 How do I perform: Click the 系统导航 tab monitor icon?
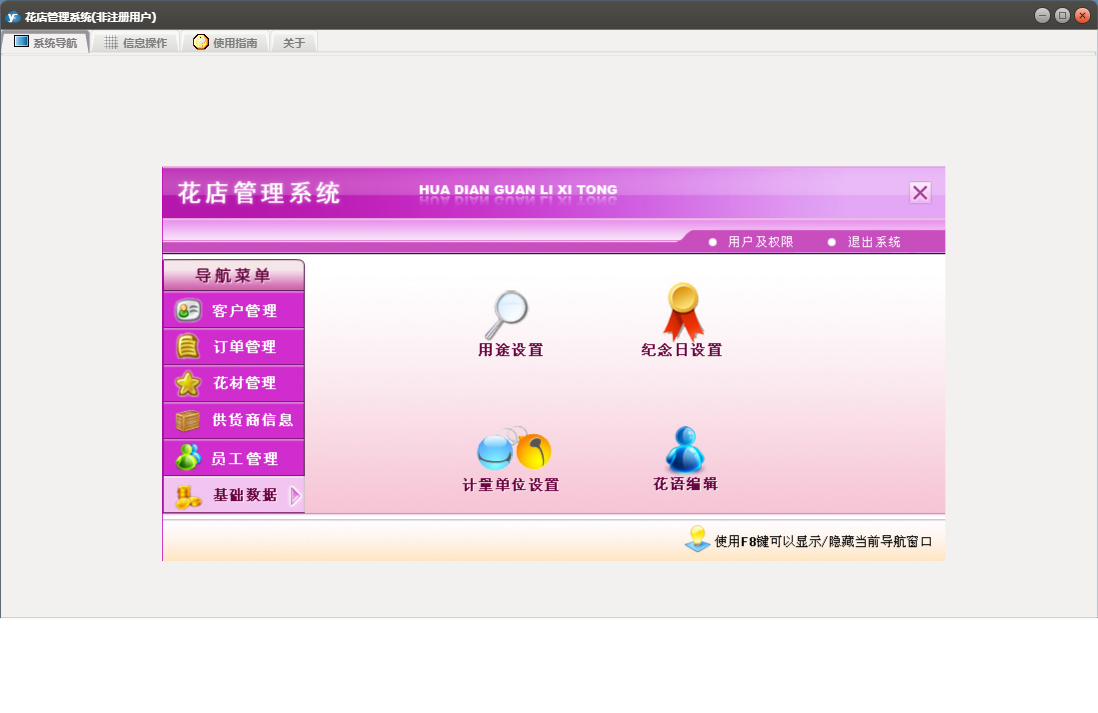[x=22, y=41]
